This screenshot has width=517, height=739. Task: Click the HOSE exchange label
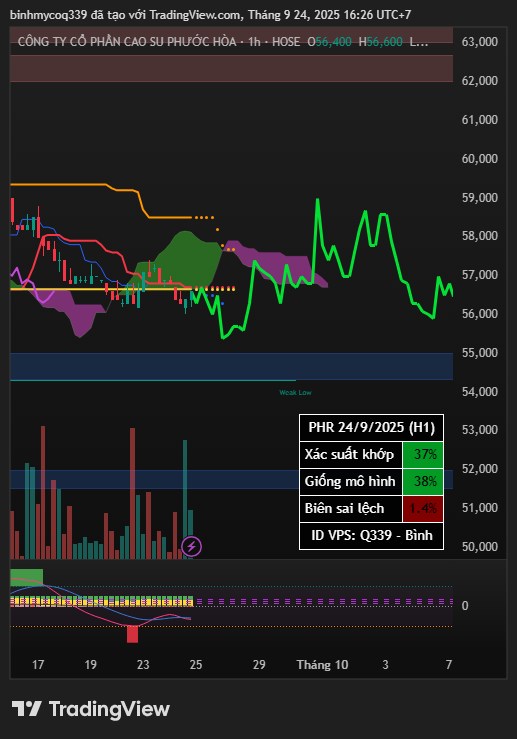tap(286, 42)
